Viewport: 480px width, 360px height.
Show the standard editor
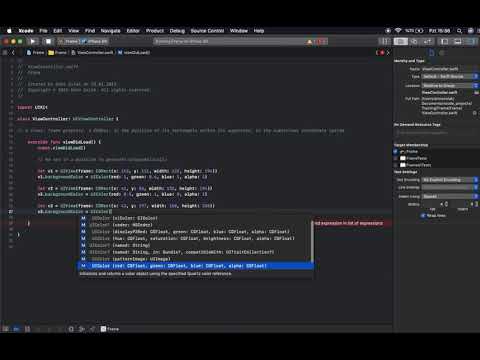(x=401, y=41)
